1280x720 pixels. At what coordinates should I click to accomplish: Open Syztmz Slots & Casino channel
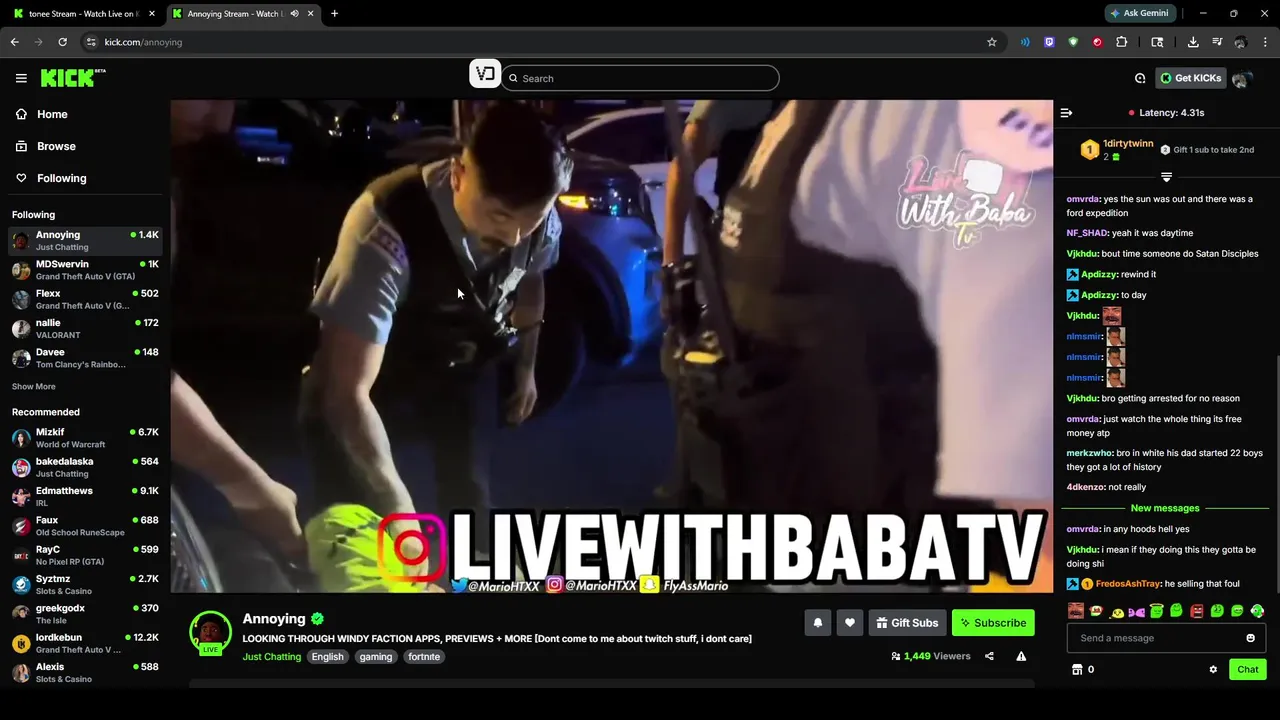coord(85,584)
